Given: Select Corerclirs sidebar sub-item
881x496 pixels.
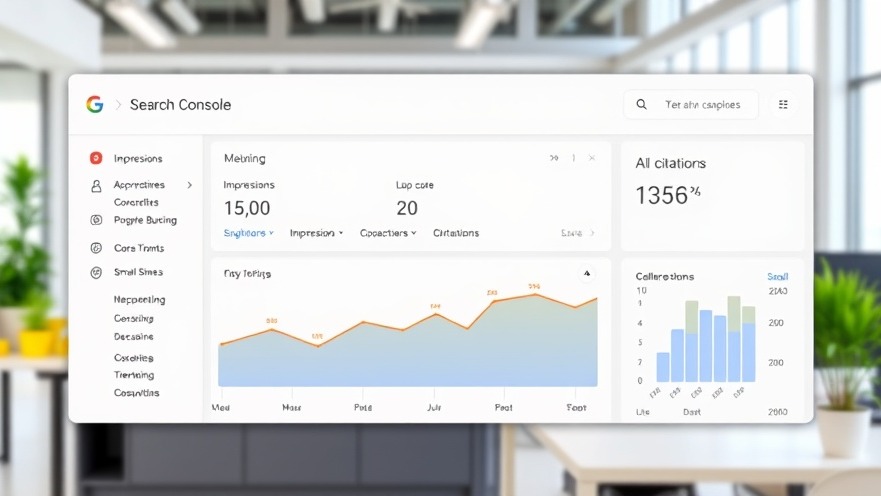Looking at the screenshot, I should tap(136, 202).
